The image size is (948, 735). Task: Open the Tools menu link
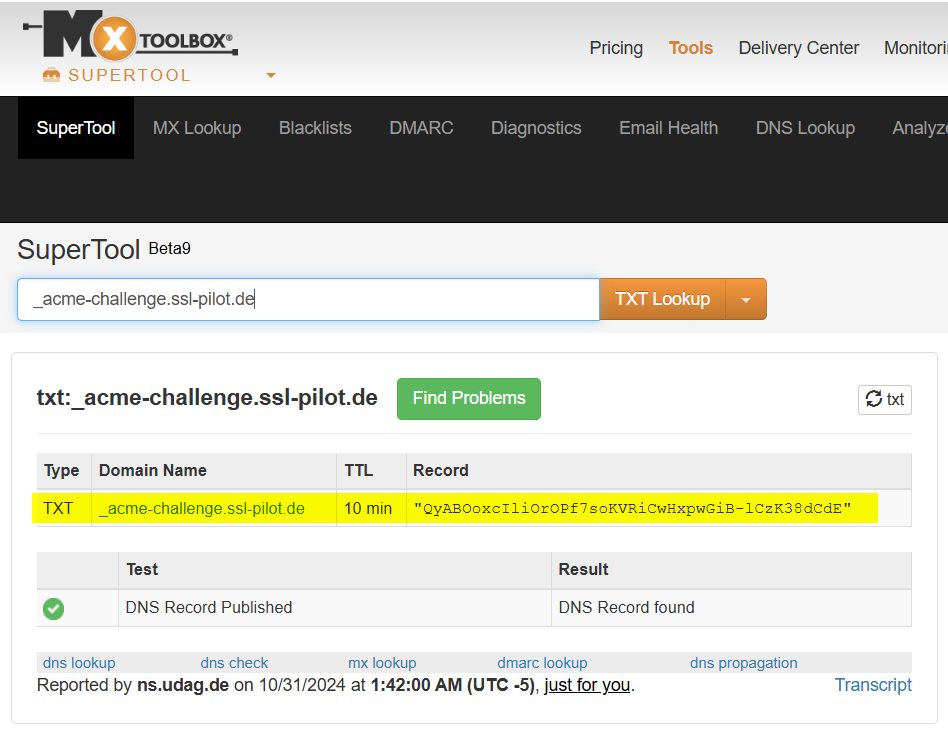tap(690, 48)
